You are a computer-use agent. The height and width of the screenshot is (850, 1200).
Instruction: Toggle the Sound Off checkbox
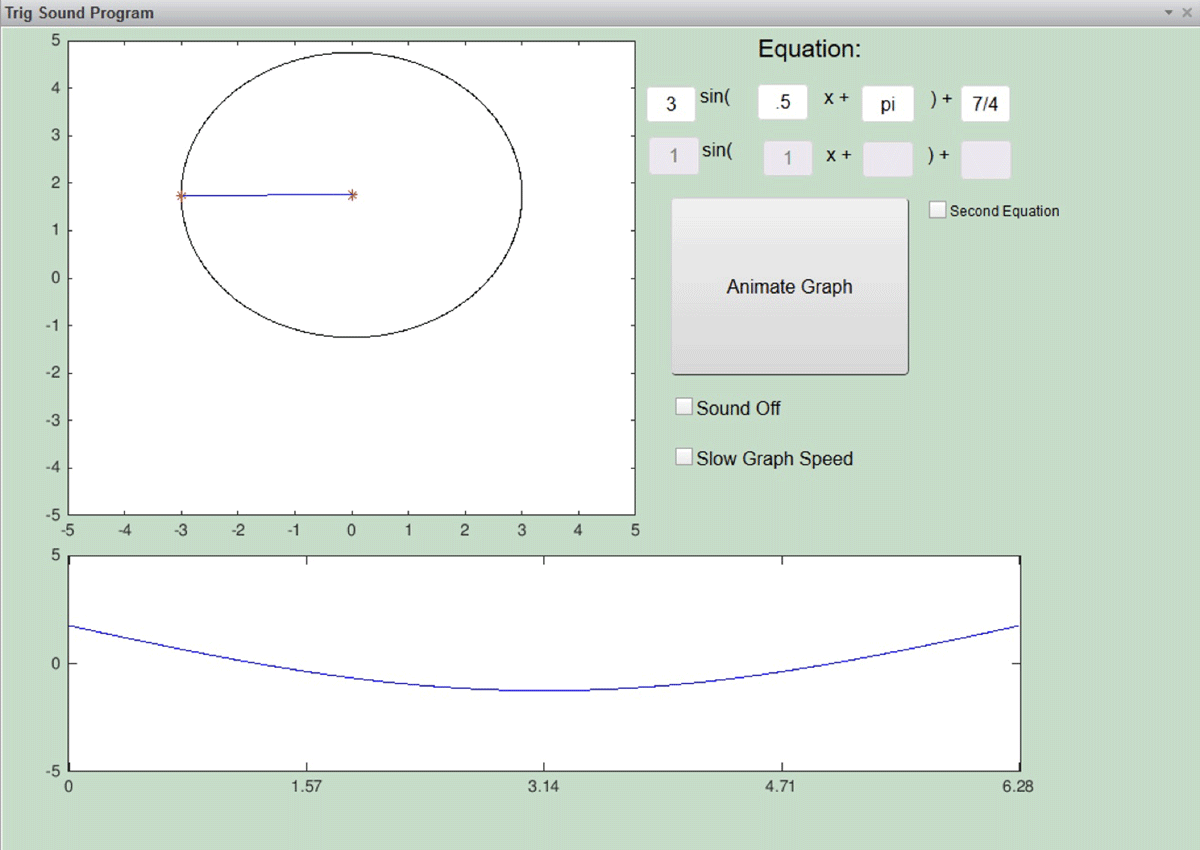684,405
